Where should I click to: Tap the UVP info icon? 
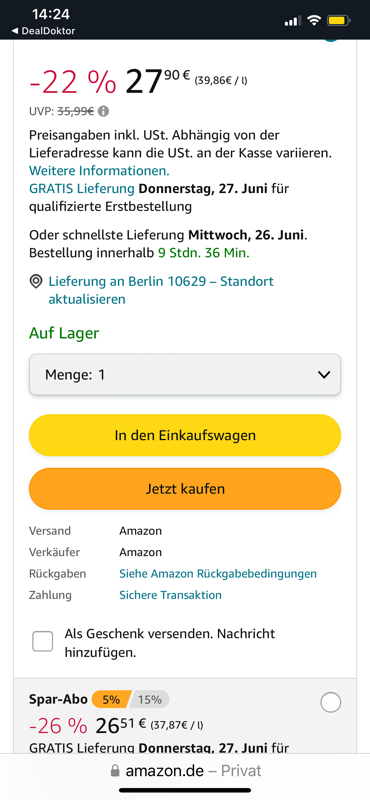104,111
